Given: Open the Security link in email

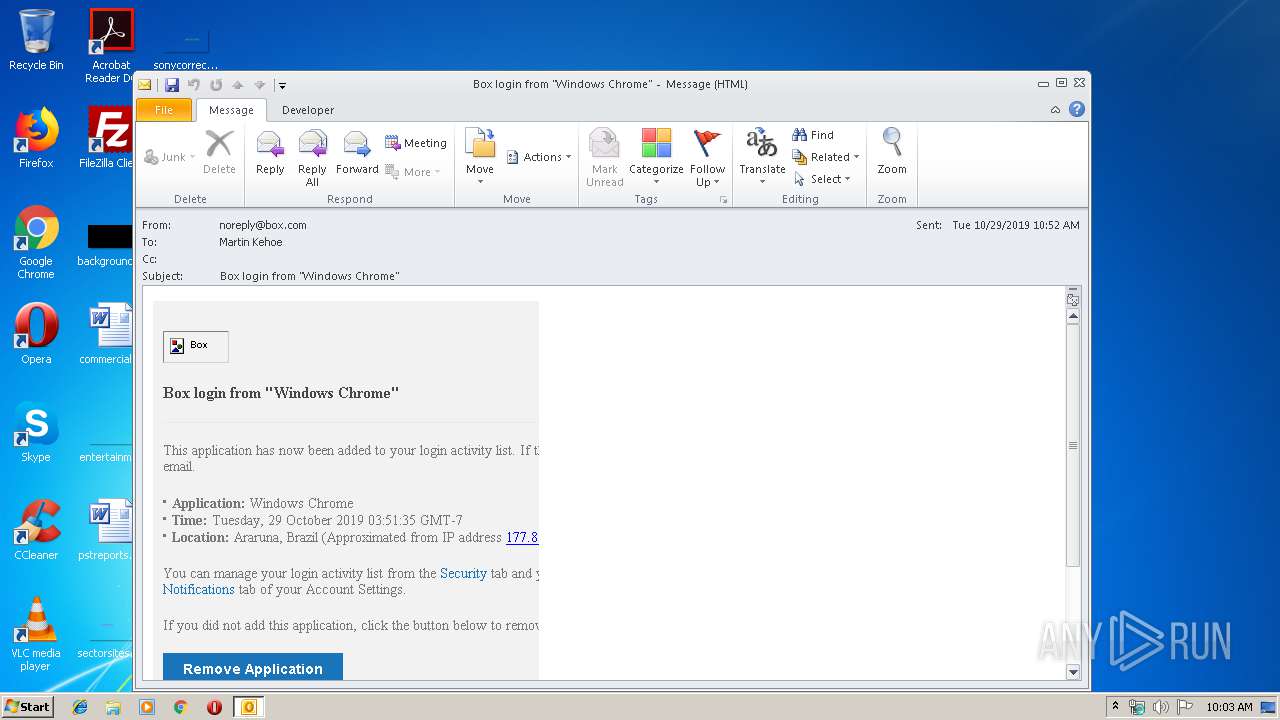Looking at the screenshot, I should [x=463, y=573].
